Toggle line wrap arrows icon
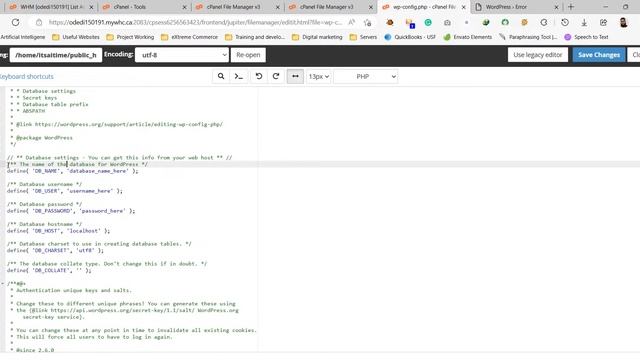640x360 pixels. click(x=295, y=76)
